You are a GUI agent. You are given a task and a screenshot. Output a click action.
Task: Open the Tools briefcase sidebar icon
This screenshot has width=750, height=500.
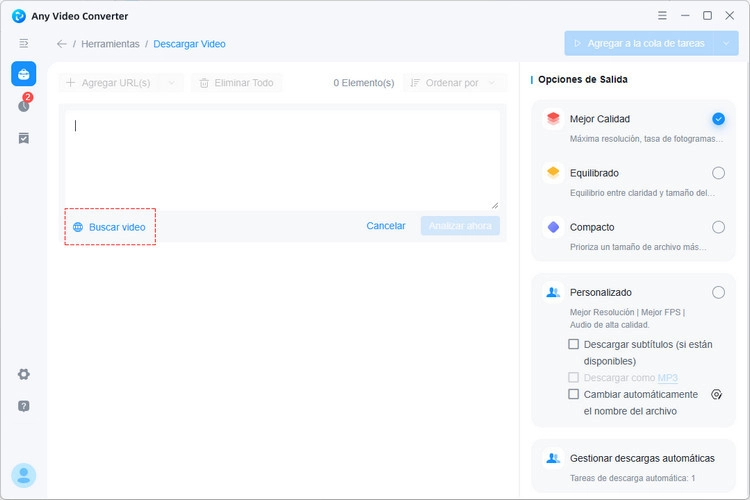[x=23, y=74]
